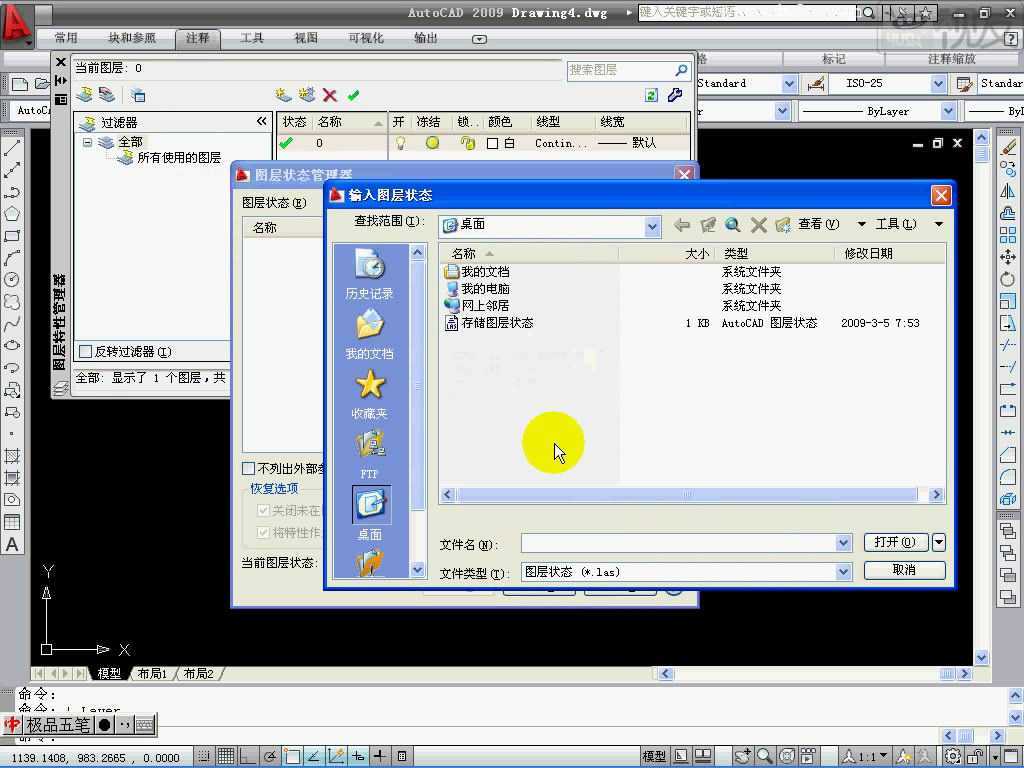The height and width of the screenshot is (768, 1024).
Task: Toggle Polar tracking in status bar
Action: click(270, 756)
